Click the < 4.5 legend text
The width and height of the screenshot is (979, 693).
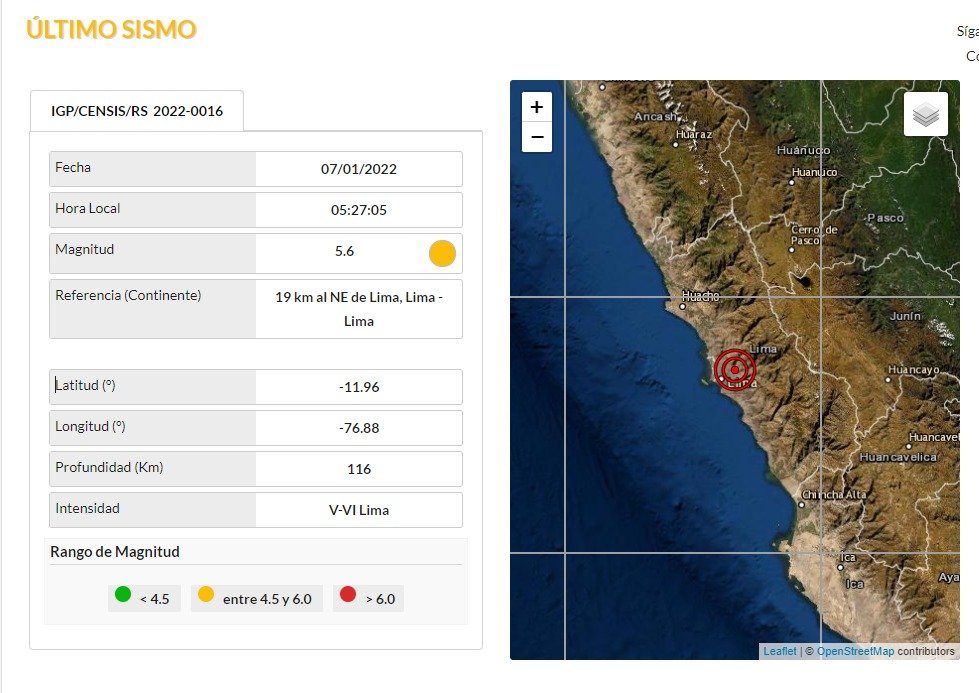155,599
